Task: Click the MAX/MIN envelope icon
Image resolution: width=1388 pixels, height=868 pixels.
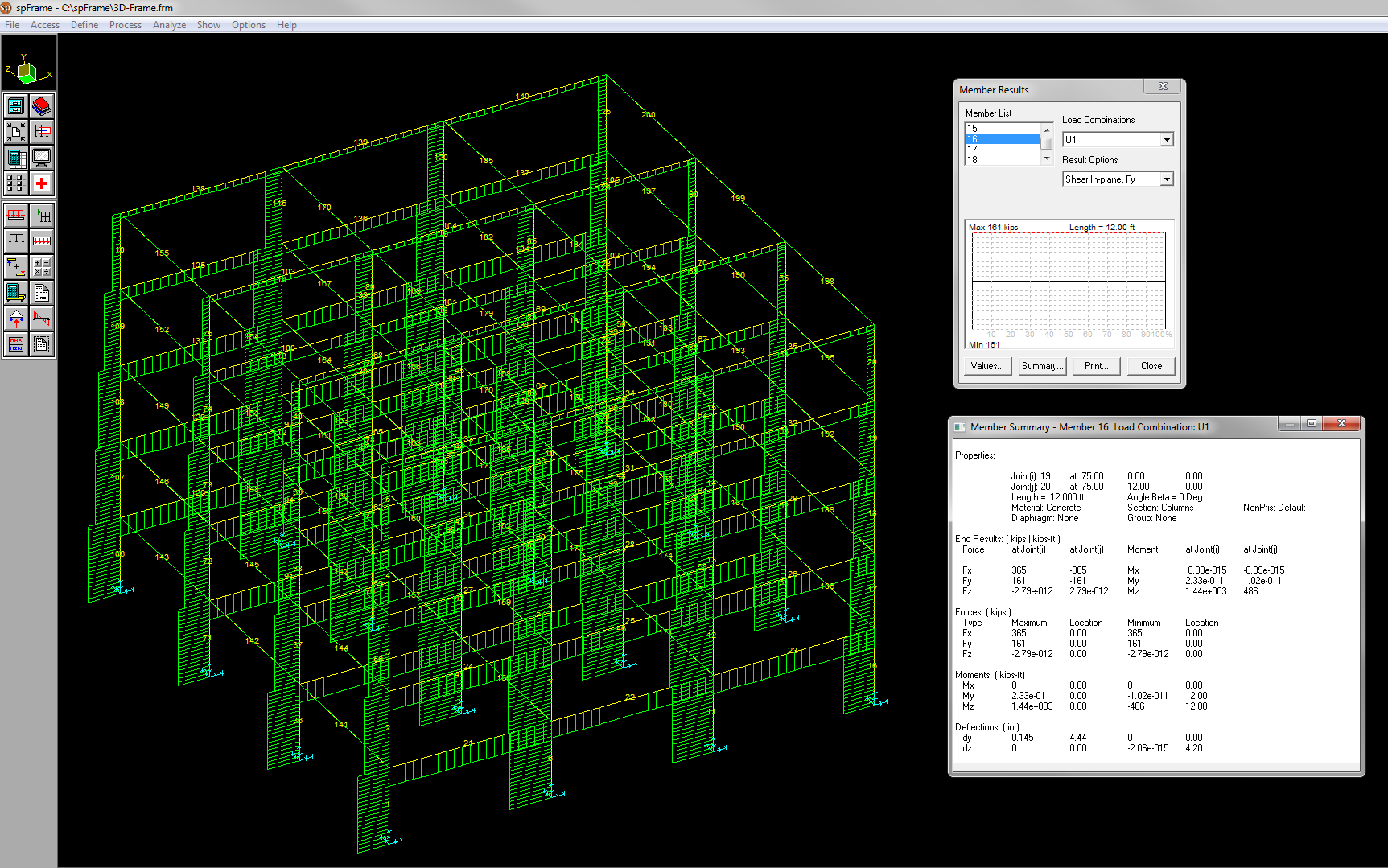Action: [16, 344]
